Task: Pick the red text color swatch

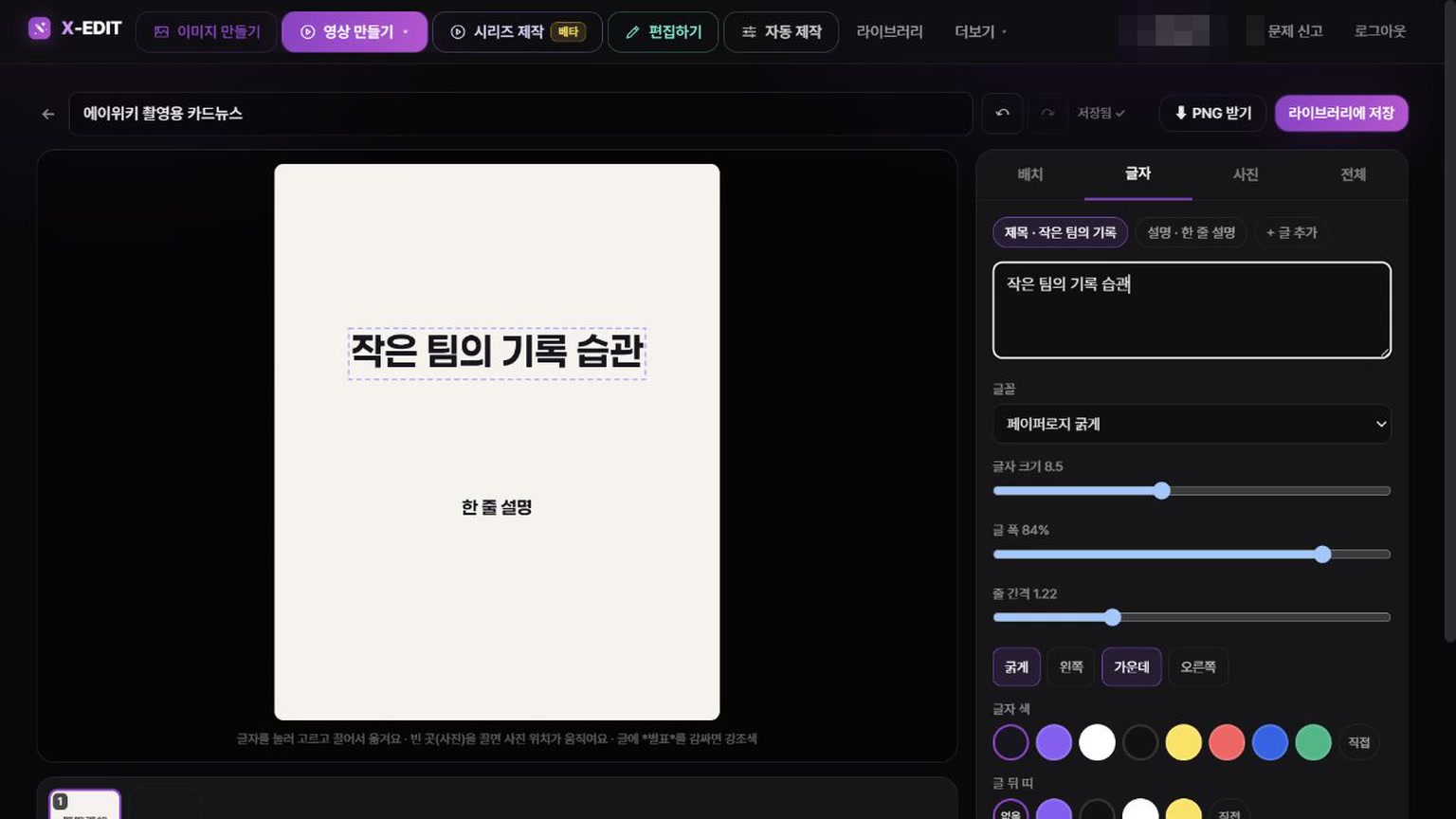Action: tap(1227, 742)
